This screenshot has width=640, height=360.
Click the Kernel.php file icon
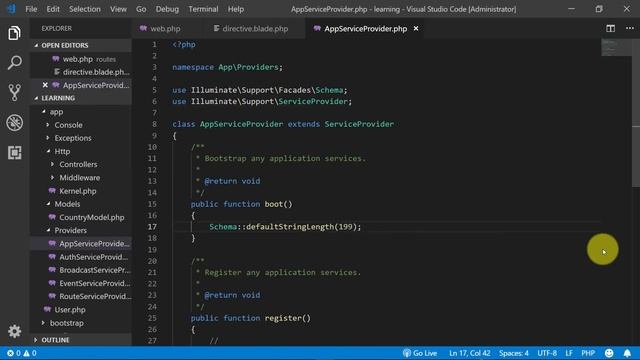[x=52, y=191]
